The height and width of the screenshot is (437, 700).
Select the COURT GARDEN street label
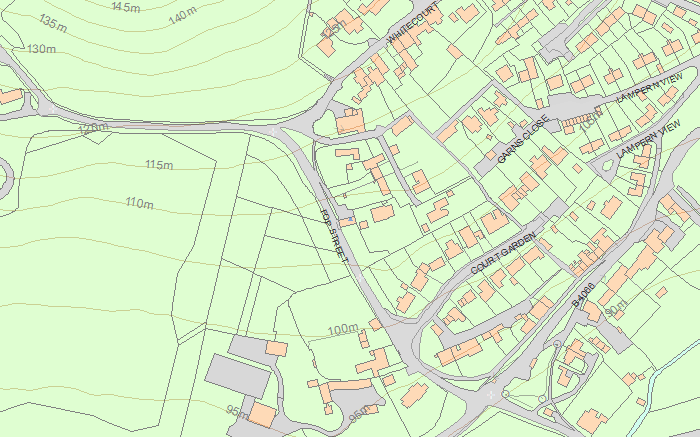pos(503,254)
